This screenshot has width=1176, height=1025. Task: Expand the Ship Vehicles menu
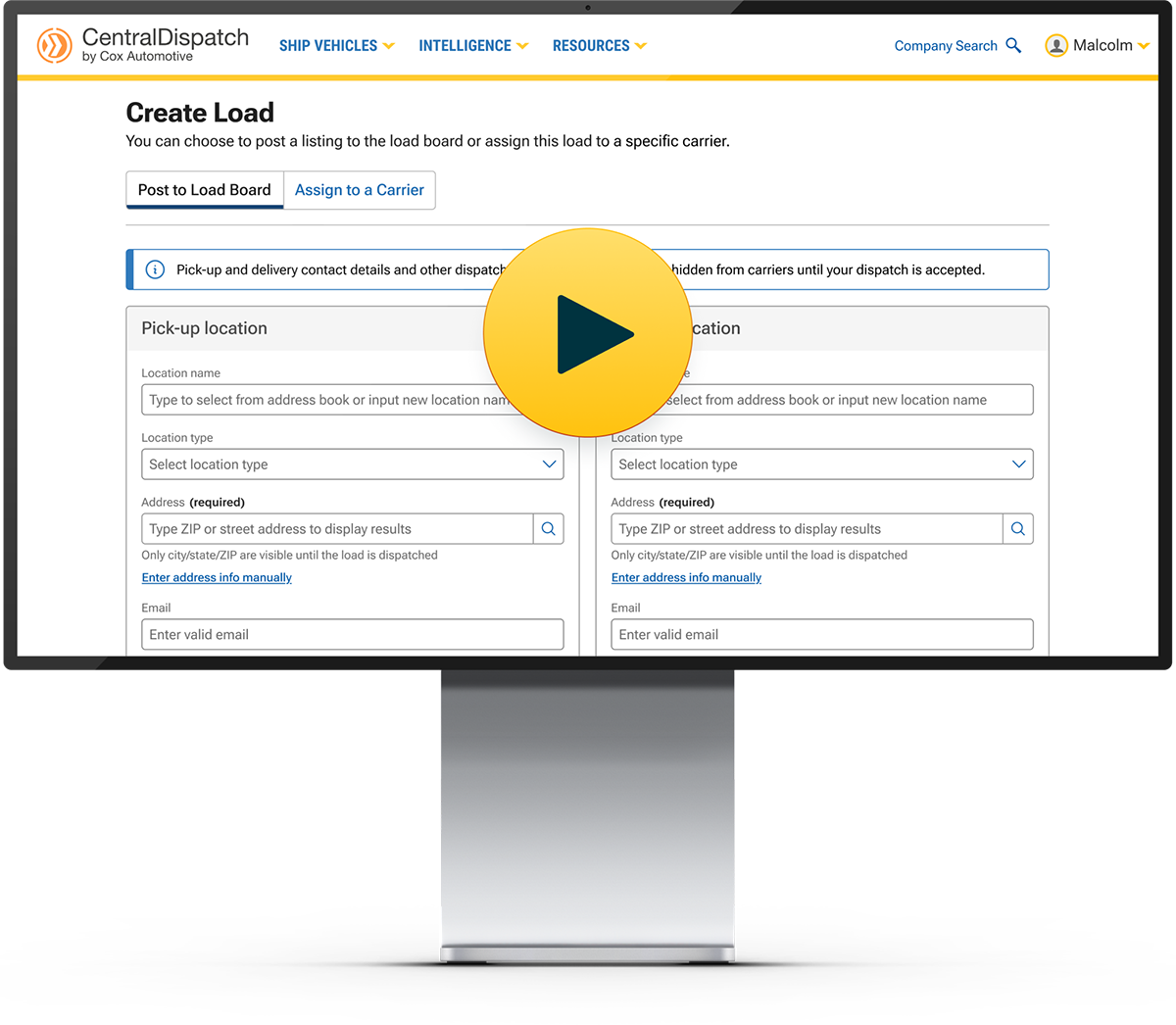pos(336,46)
